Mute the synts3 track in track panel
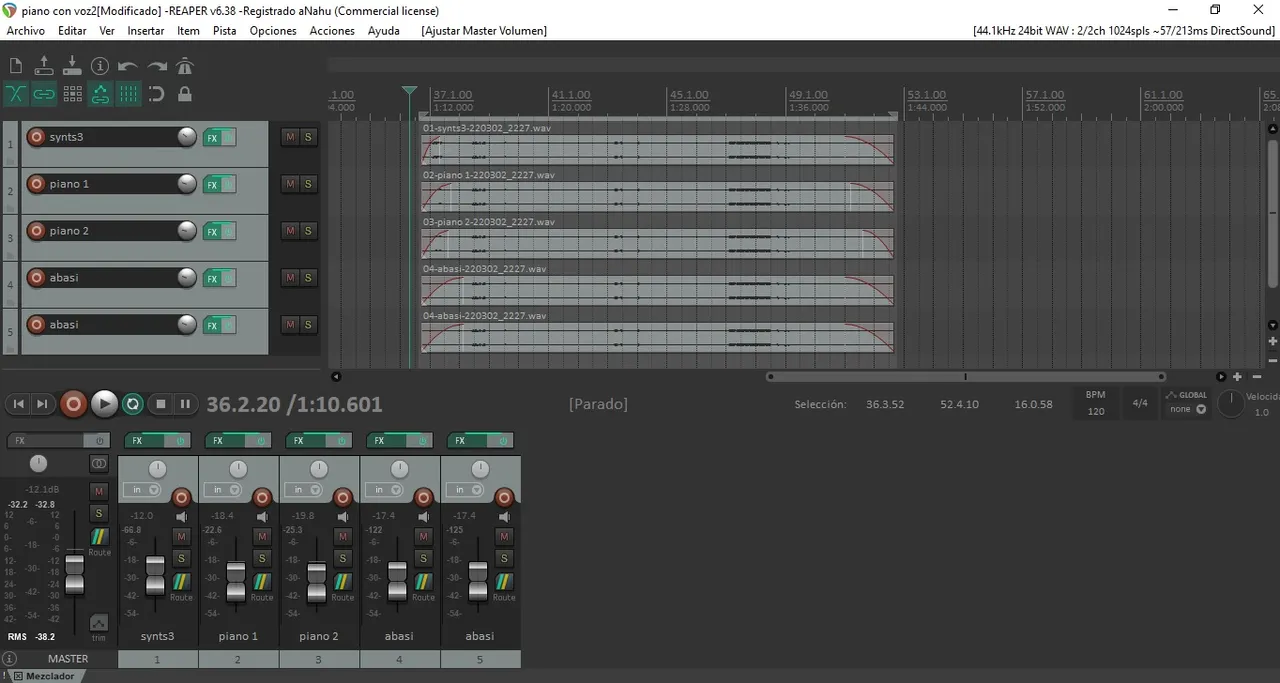This screenshot has height=683, width=1280. [290, 137]
